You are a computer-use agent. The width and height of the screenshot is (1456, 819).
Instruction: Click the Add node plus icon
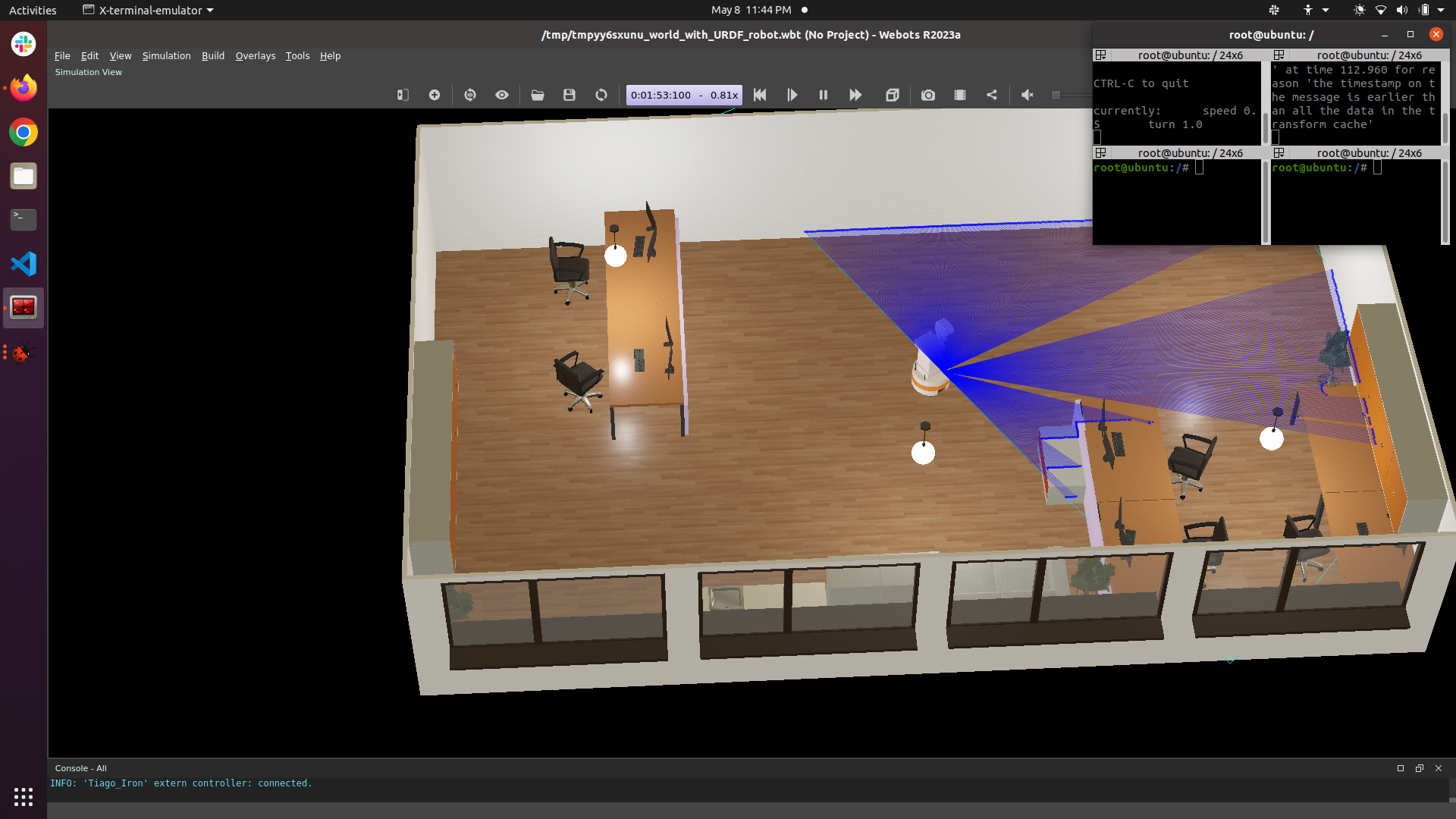[x=435, y=95]
